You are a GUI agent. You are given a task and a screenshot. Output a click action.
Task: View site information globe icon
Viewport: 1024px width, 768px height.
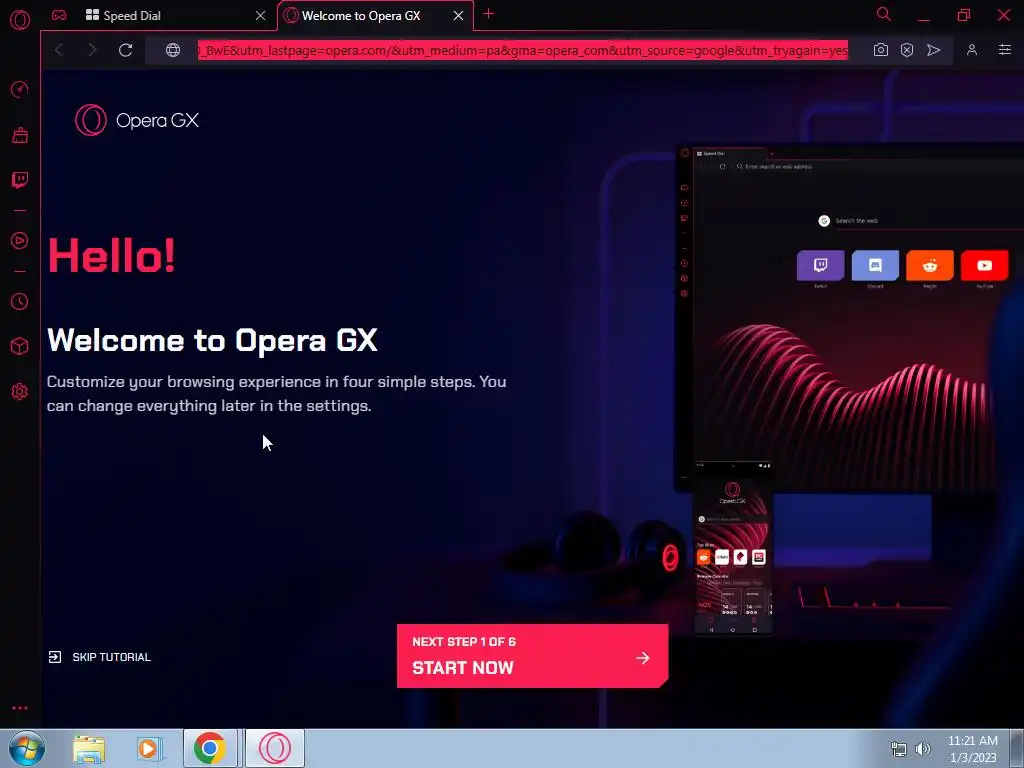[x=172, y=50]
